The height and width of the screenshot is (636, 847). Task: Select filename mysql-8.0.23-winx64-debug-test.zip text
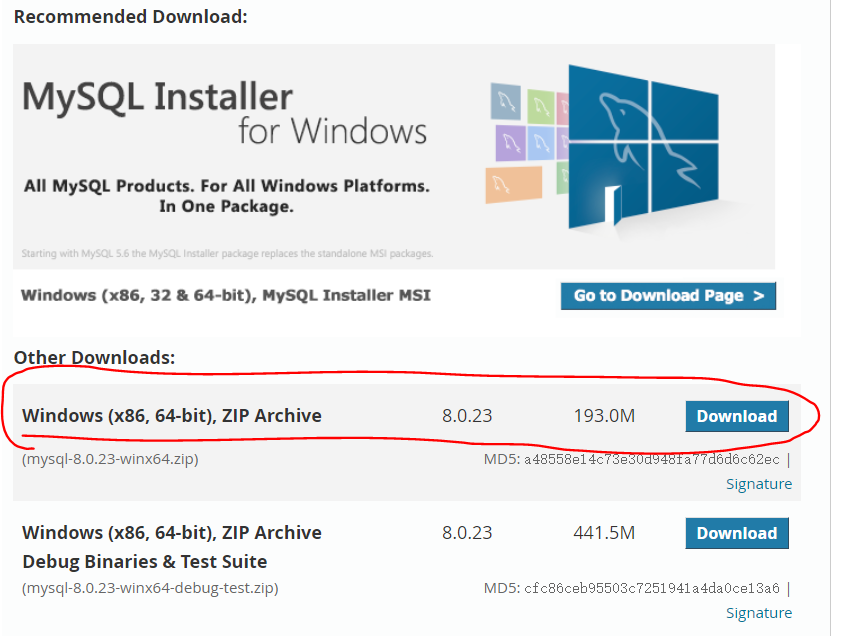click(150, 588)
